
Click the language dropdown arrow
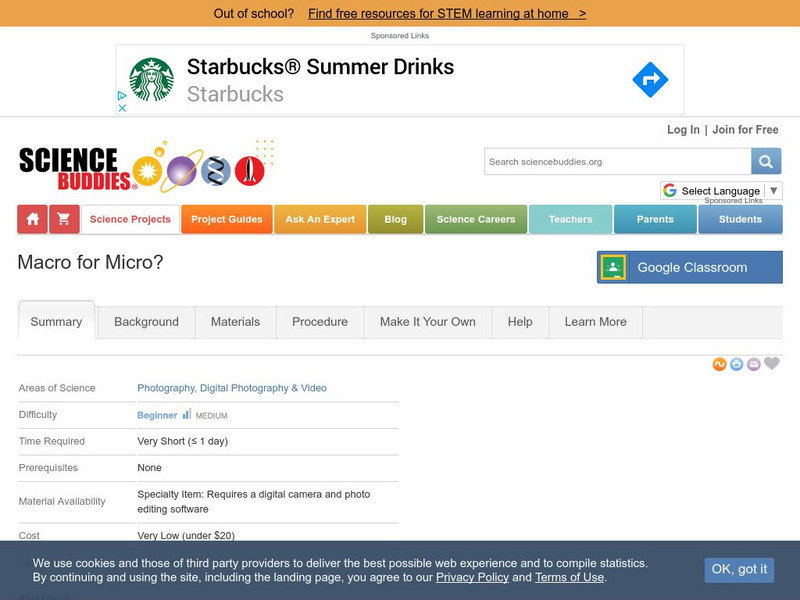tap(773, 191)
